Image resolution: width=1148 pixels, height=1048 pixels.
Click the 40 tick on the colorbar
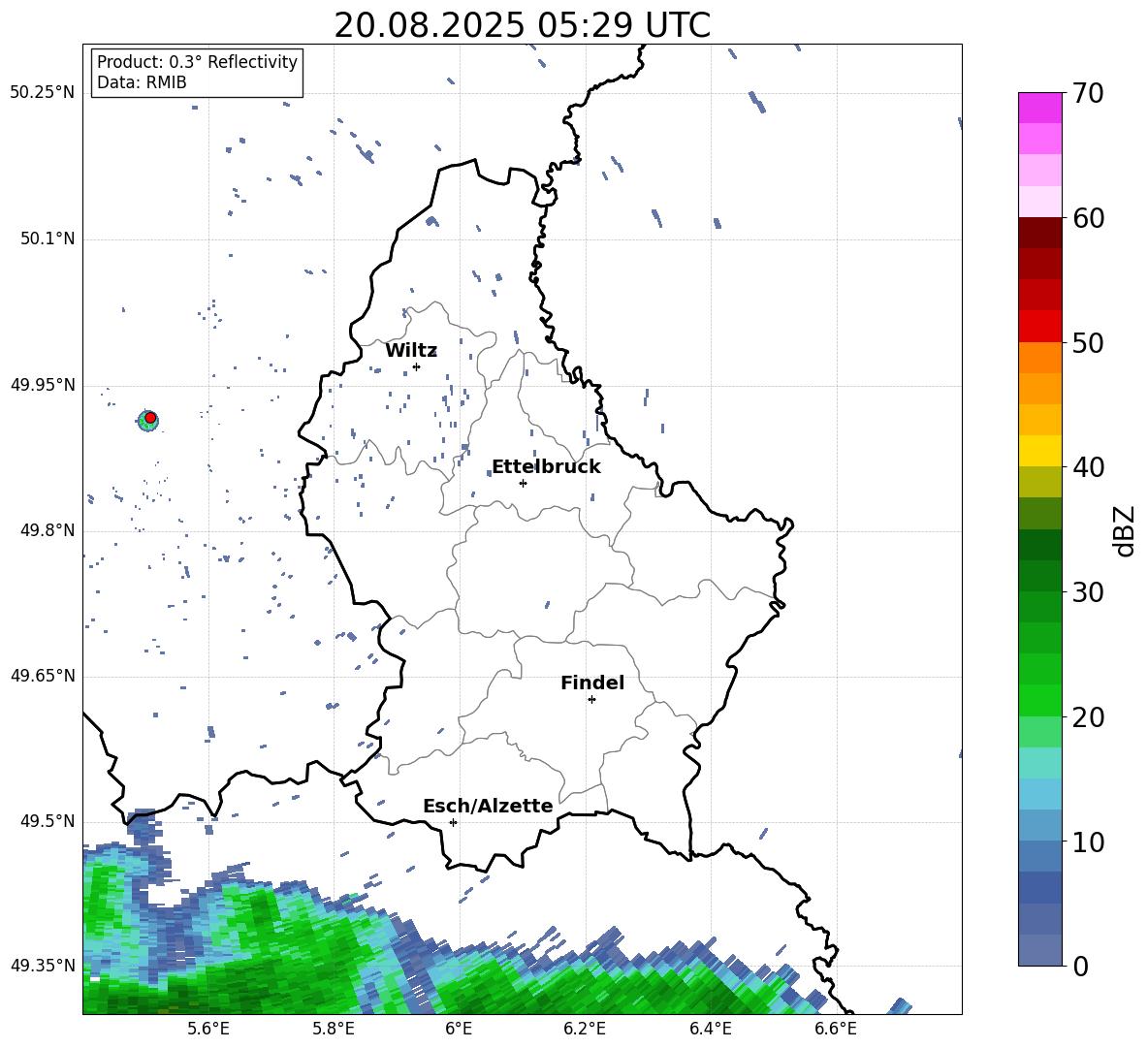[1088, 467]
